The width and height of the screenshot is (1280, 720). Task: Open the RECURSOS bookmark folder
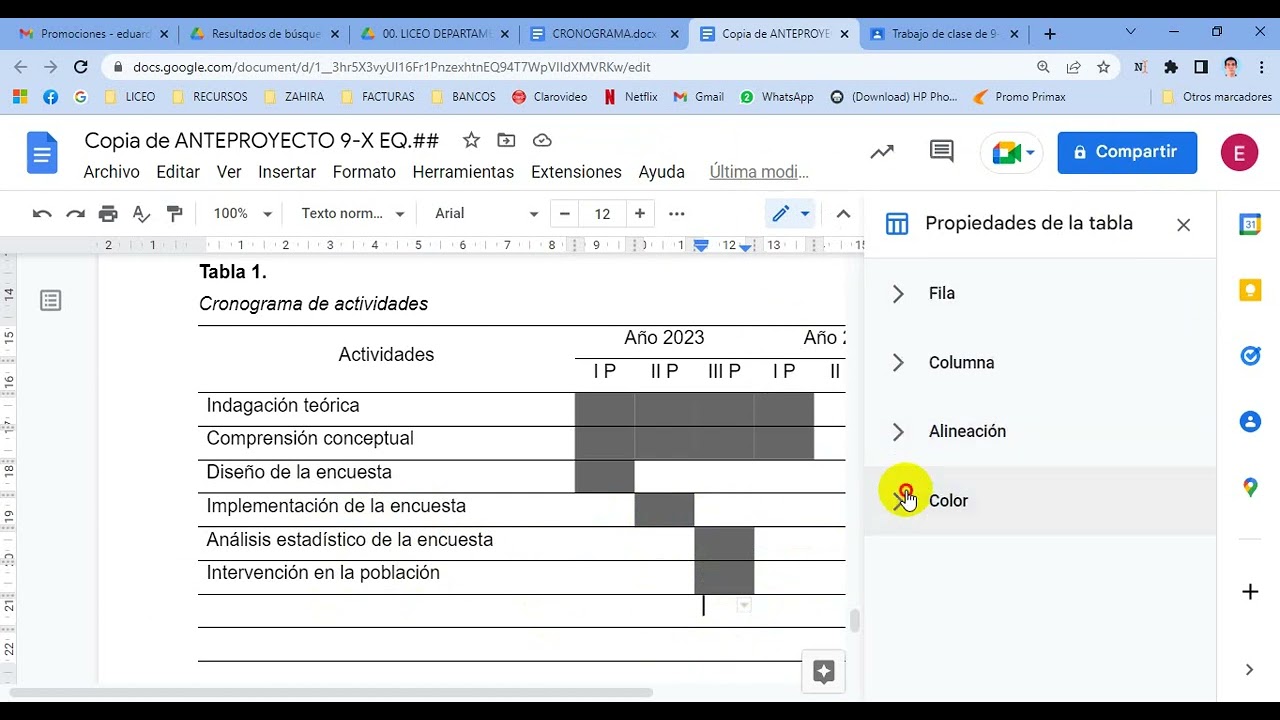pyautogui.click(x=210, y=97)
